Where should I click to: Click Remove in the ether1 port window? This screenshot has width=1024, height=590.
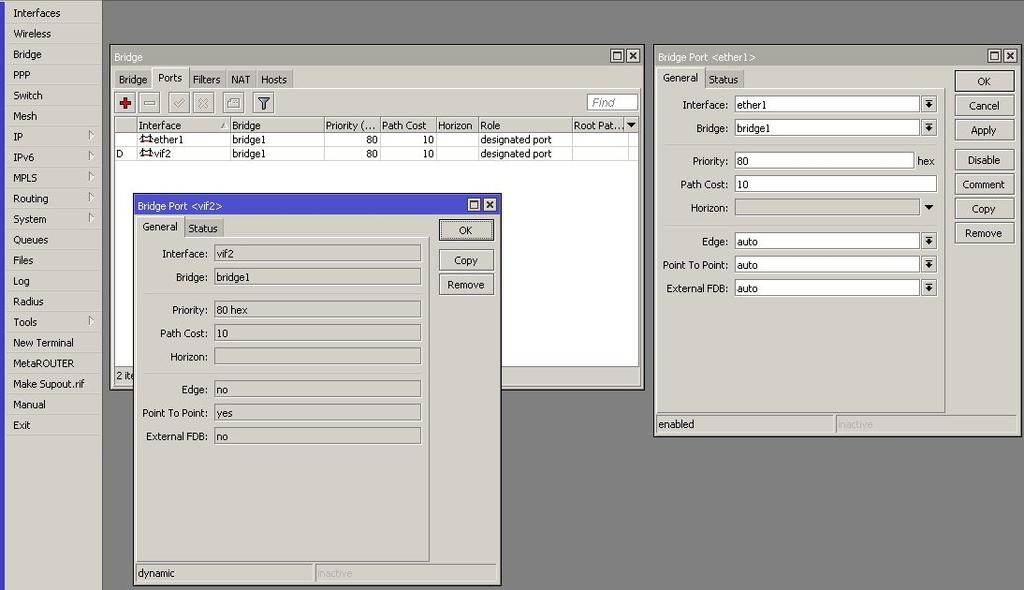[984, 233]
